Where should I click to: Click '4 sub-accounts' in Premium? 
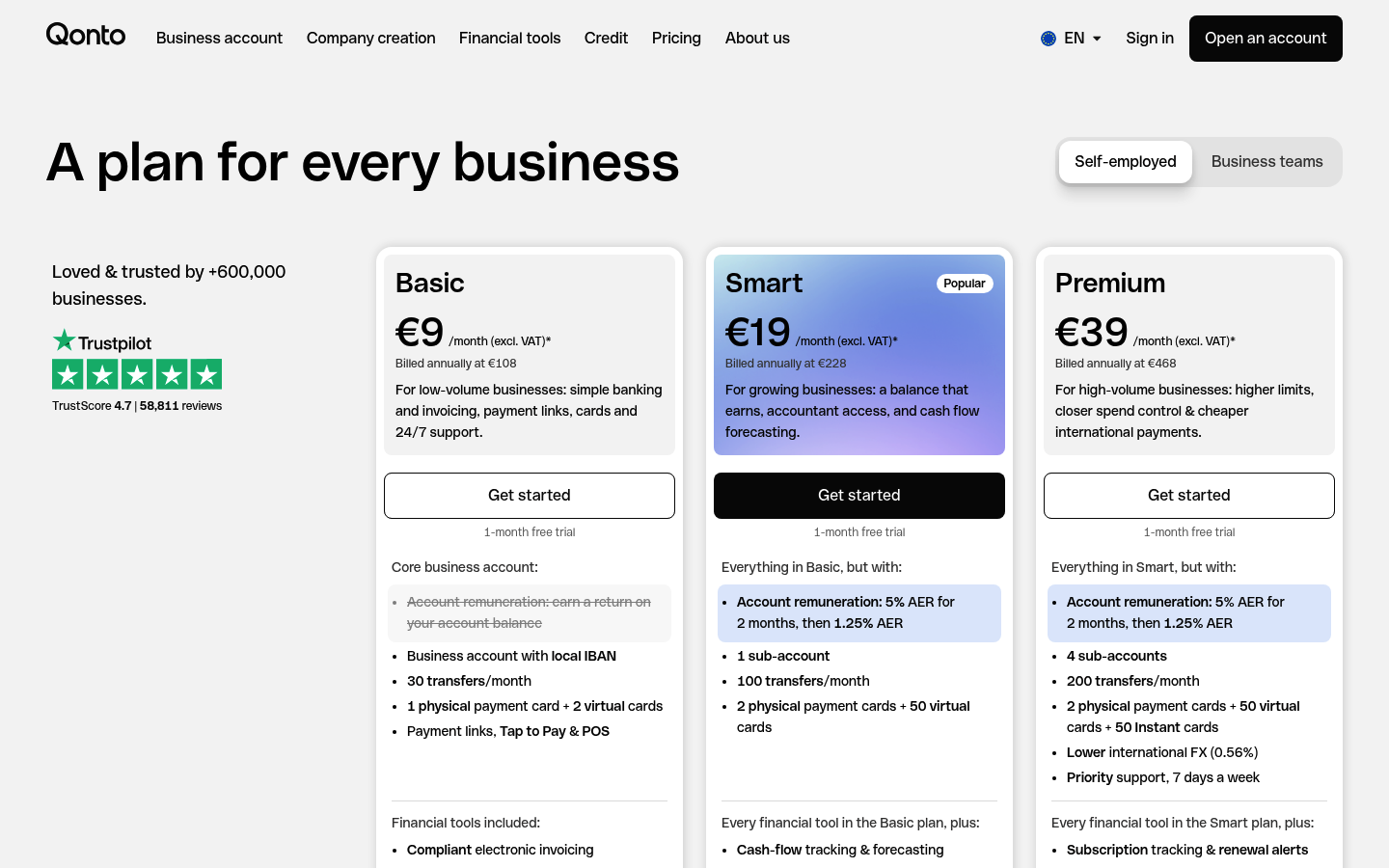(x=1117, y=656)
